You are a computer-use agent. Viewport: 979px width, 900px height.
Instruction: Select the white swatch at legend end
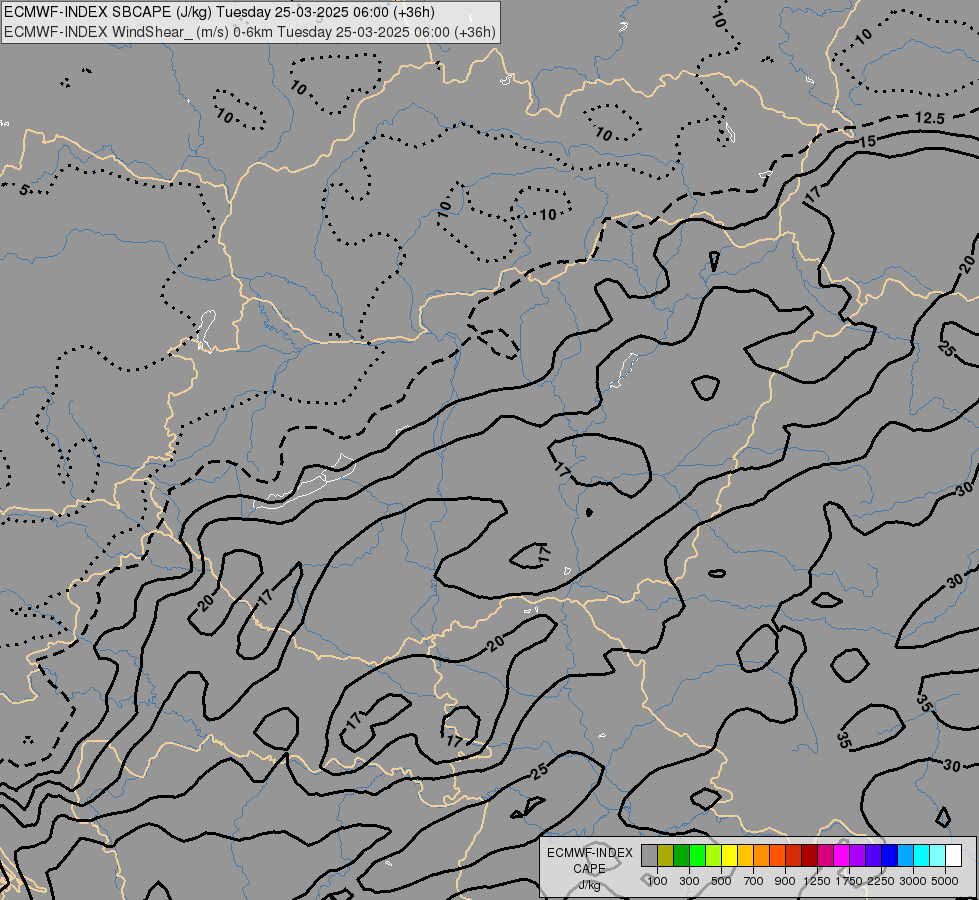(953, 856)
